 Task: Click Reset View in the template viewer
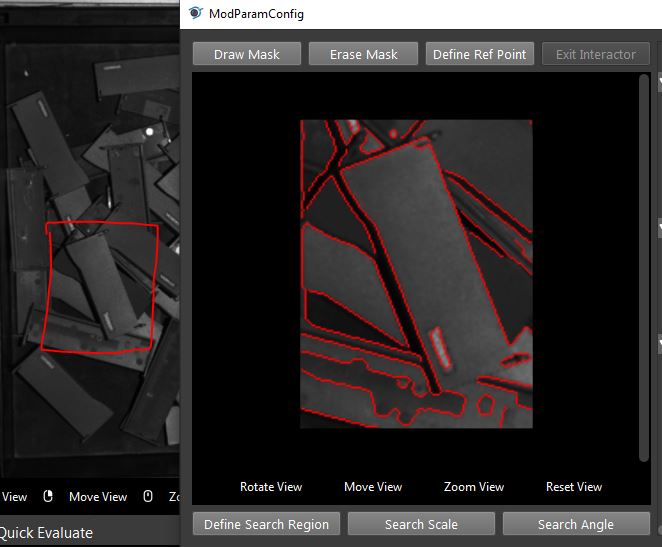574,487
